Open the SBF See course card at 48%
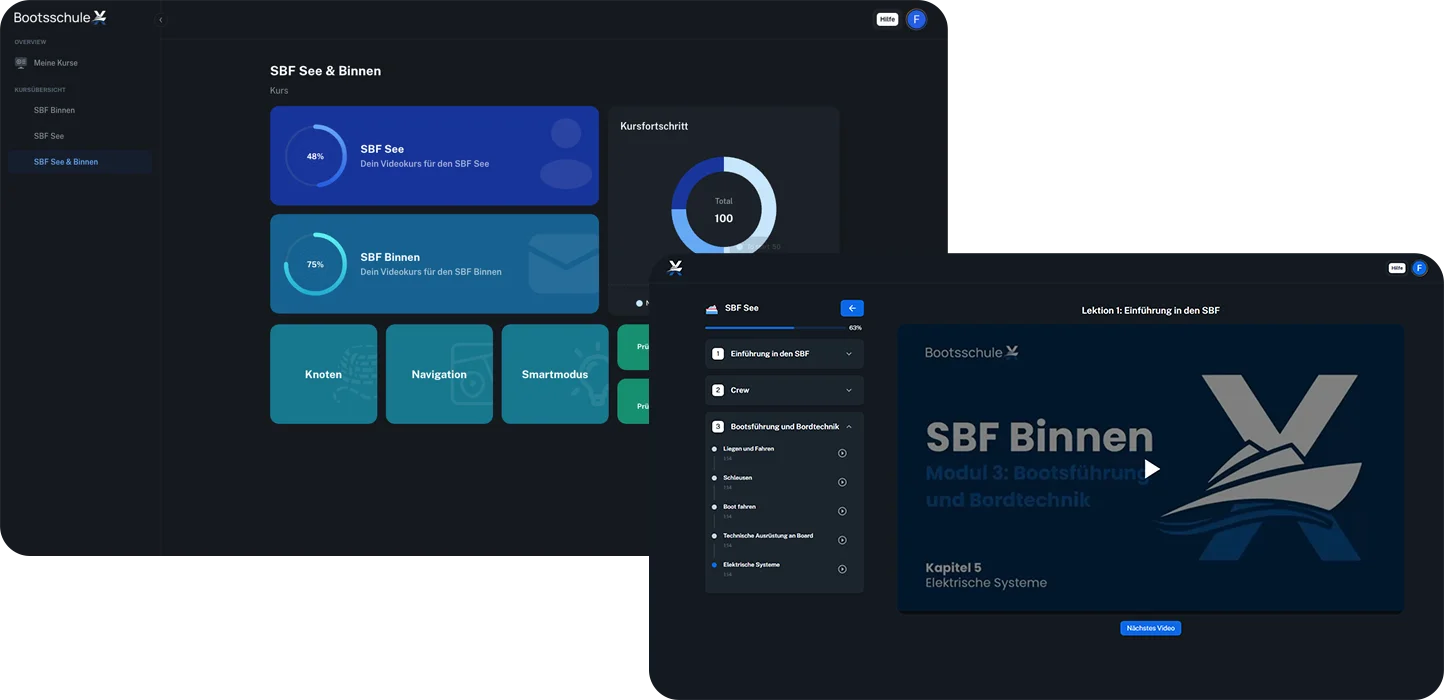 click(434, 156)
